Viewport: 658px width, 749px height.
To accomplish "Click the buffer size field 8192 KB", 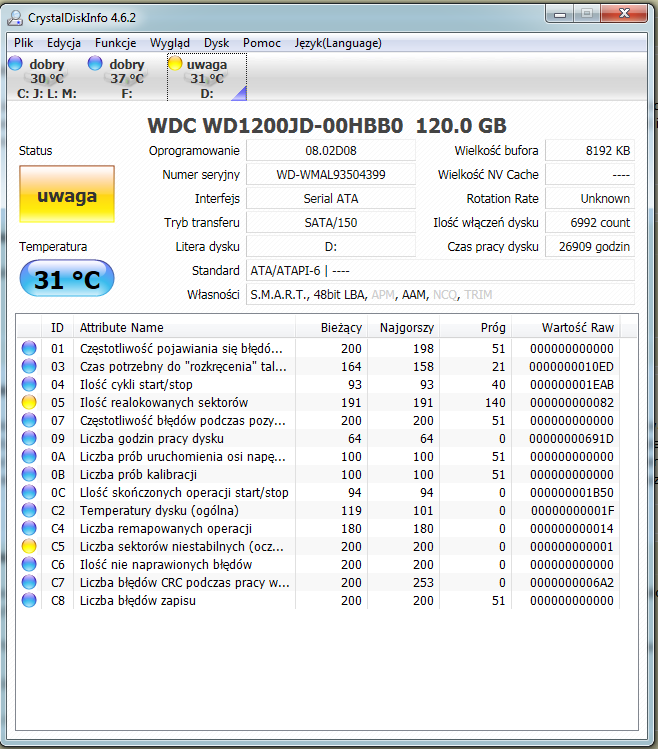I will pos(590,151).
